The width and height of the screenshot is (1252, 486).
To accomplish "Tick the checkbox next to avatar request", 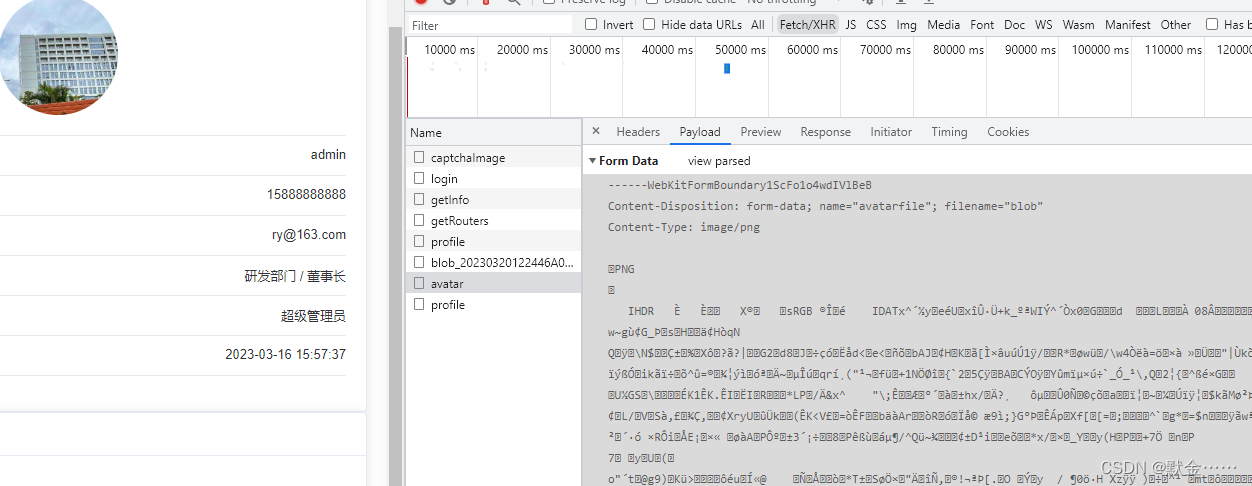I will (x=420, y=284).
